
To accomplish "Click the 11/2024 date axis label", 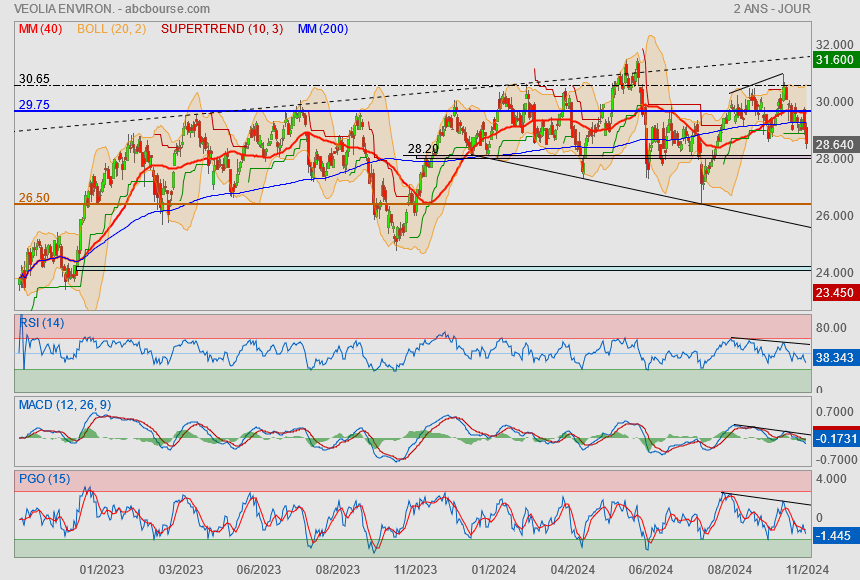I will point(806,570).
